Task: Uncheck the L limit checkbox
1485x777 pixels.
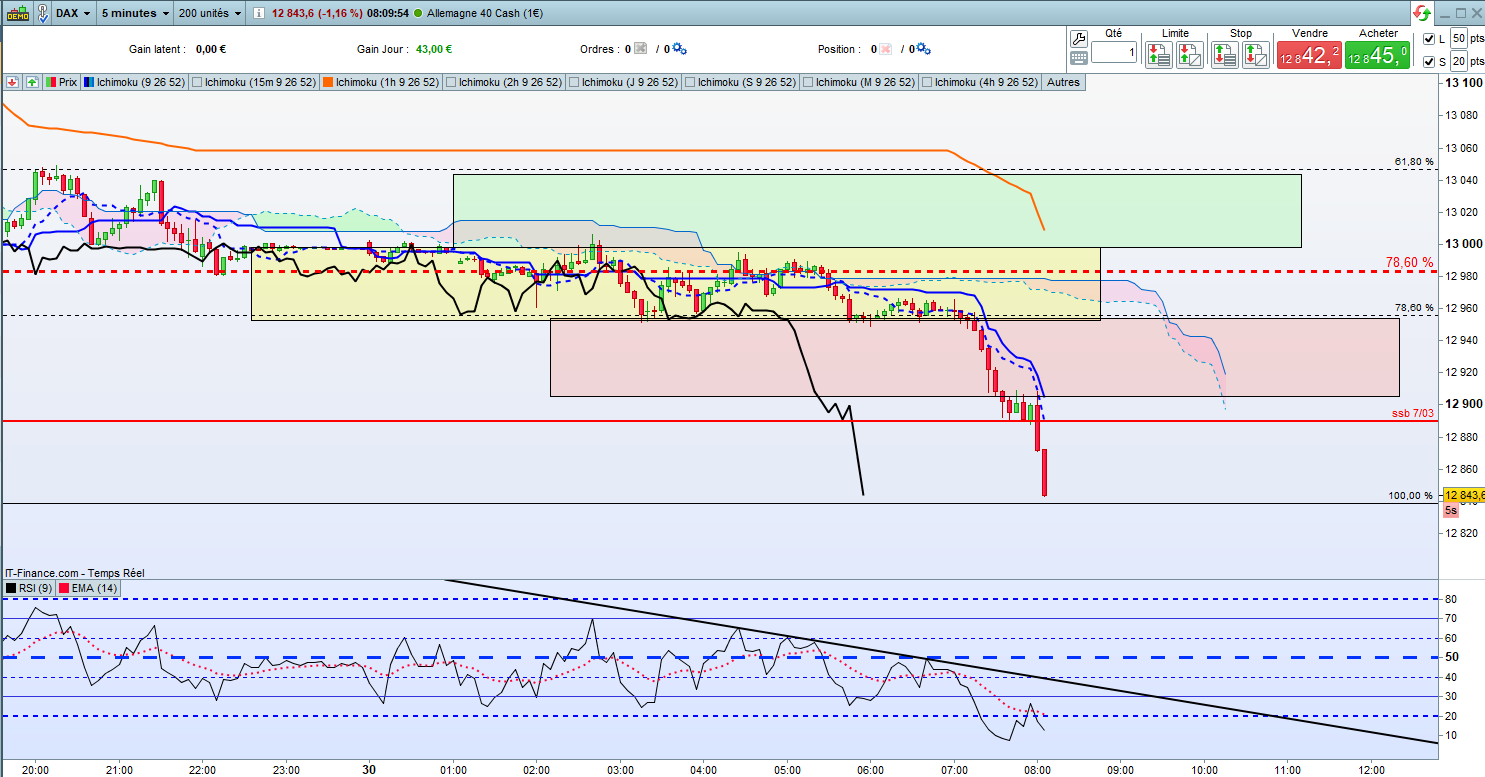Action: tap(1428, 39)
